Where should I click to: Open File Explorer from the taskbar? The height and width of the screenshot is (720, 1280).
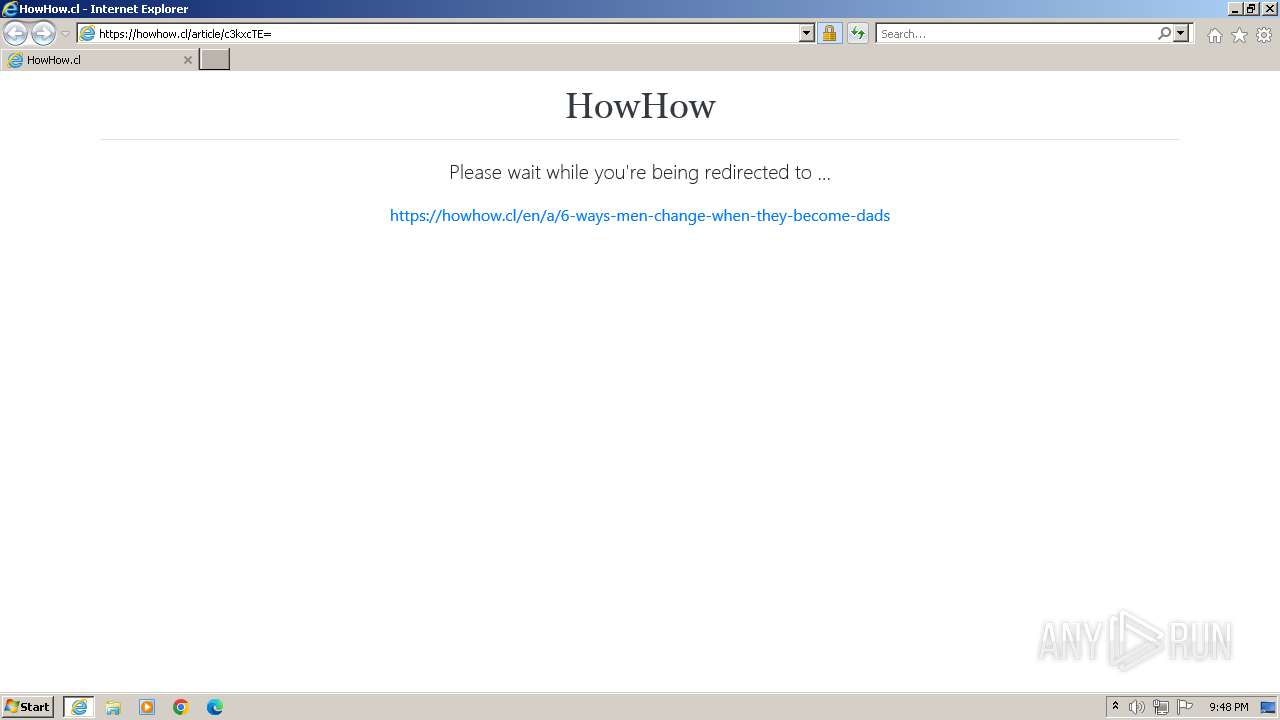click(113, 707)
